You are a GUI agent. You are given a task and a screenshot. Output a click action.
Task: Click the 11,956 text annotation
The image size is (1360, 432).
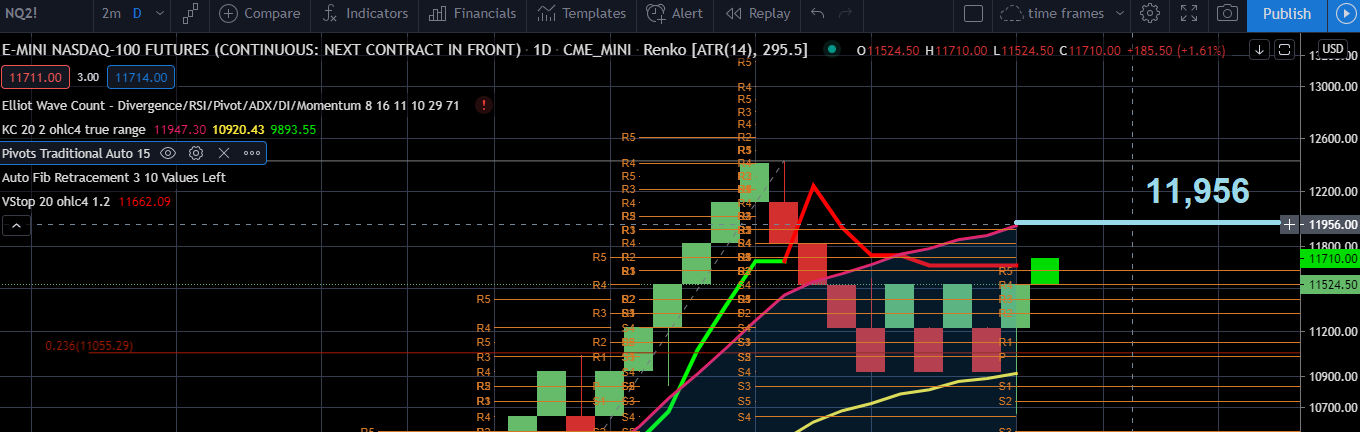point(1197,190)
